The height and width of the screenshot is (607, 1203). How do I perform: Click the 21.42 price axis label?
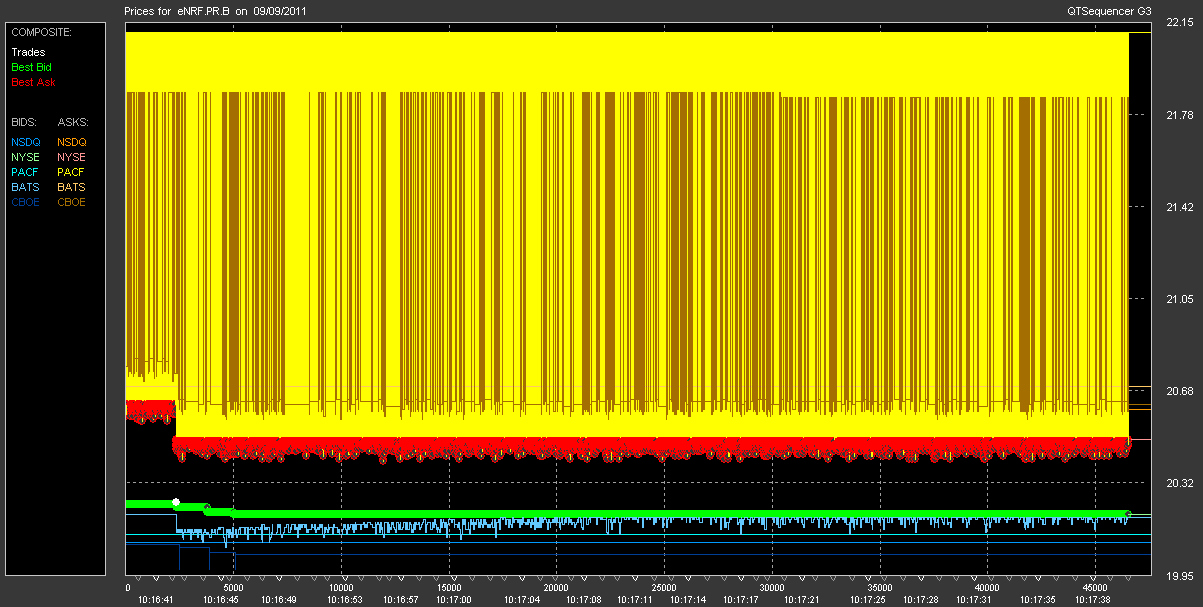[x=1180, y=208]
